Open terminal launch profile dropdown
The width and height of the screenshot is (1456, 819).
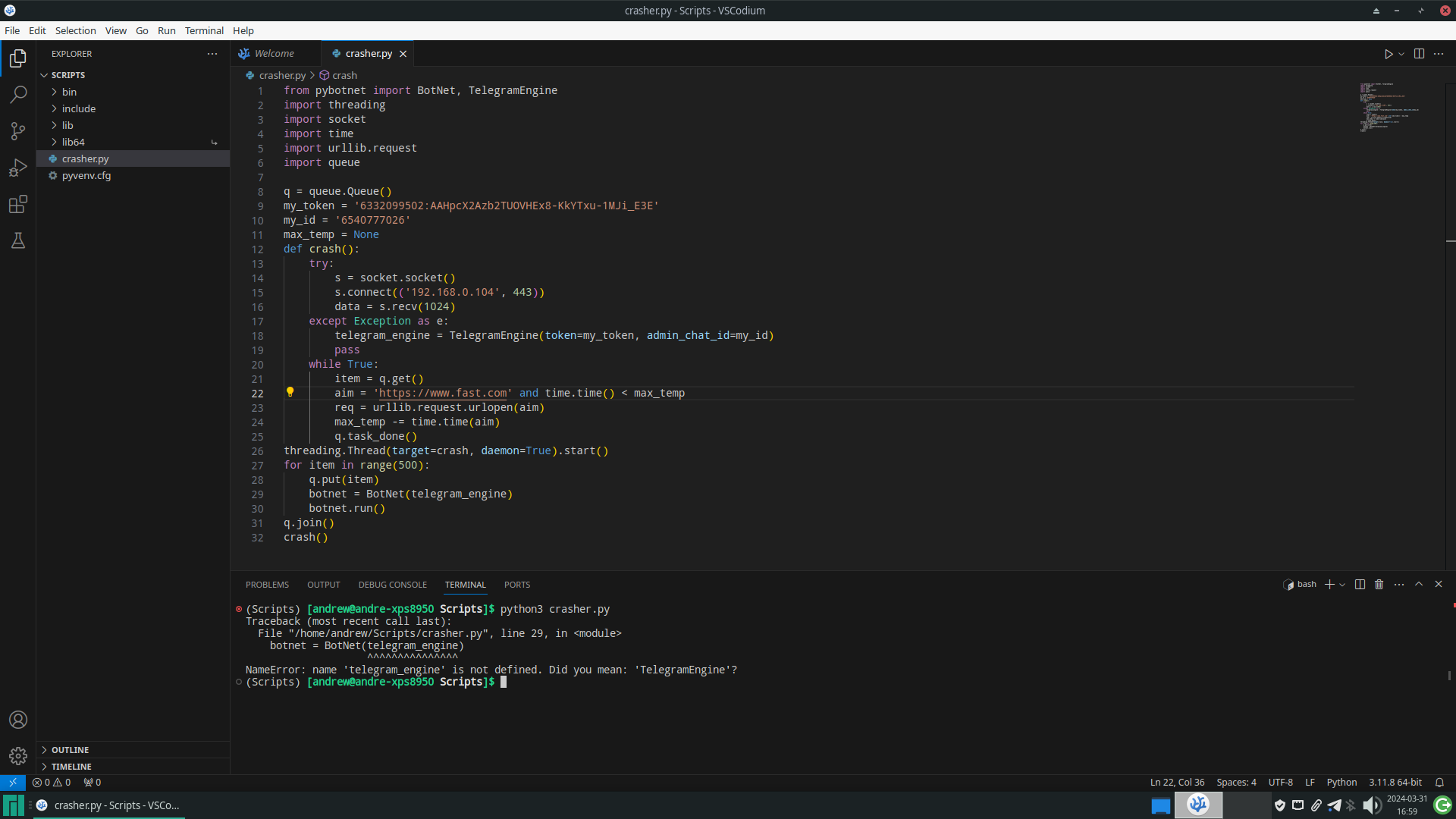pyautogui.click(x=1342, y=584)
